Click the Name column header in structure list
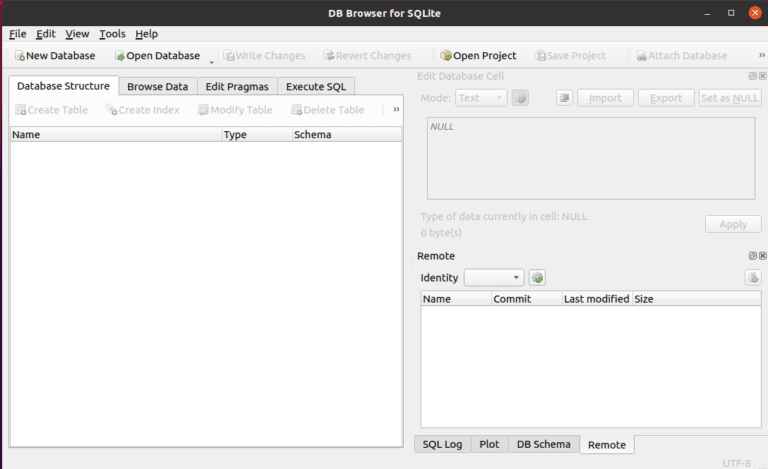The image size is (768, 469). point(116,135)
